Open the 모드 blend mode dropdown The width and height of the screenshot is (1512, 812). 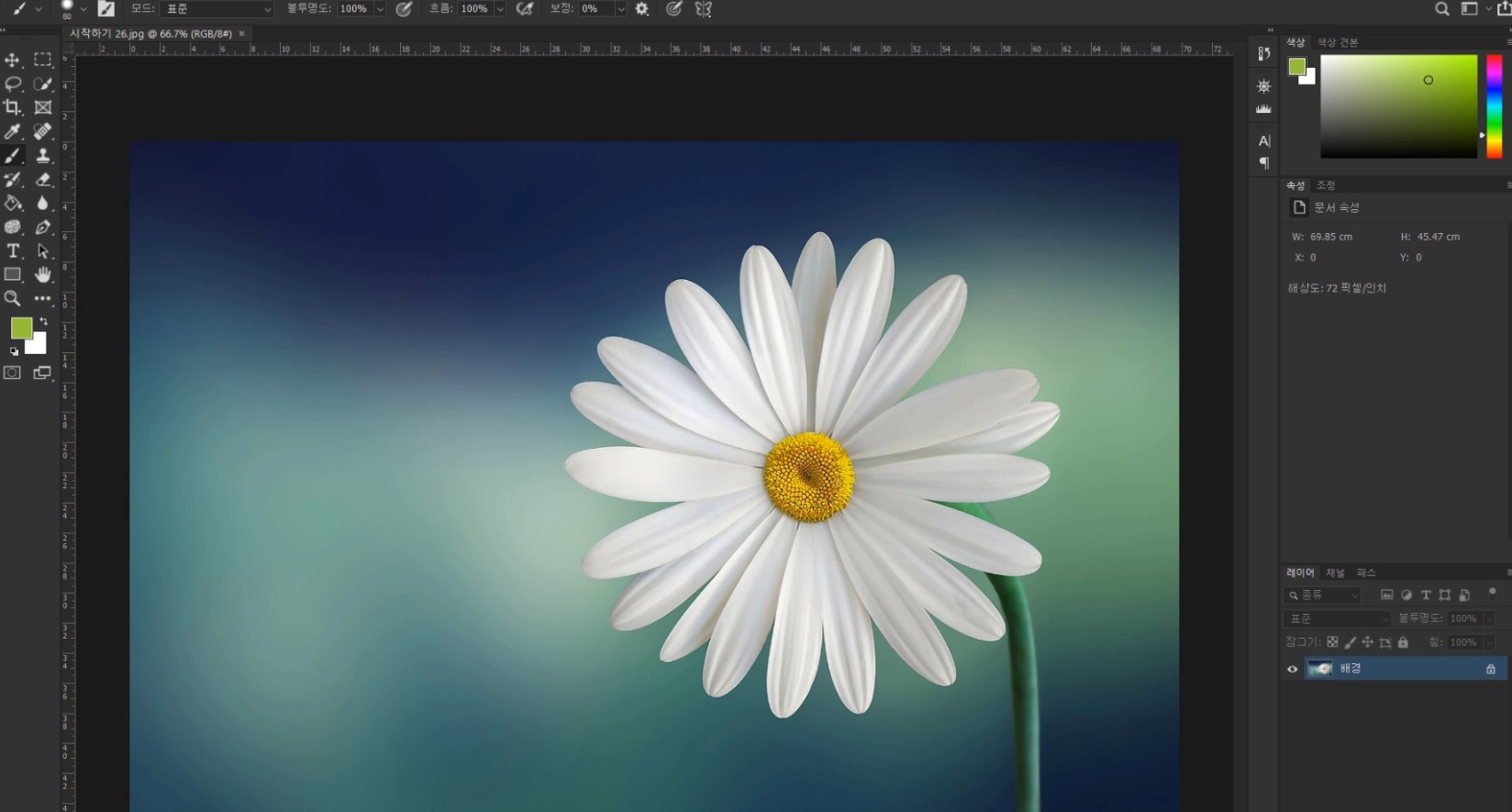click(x=217, y=9)
